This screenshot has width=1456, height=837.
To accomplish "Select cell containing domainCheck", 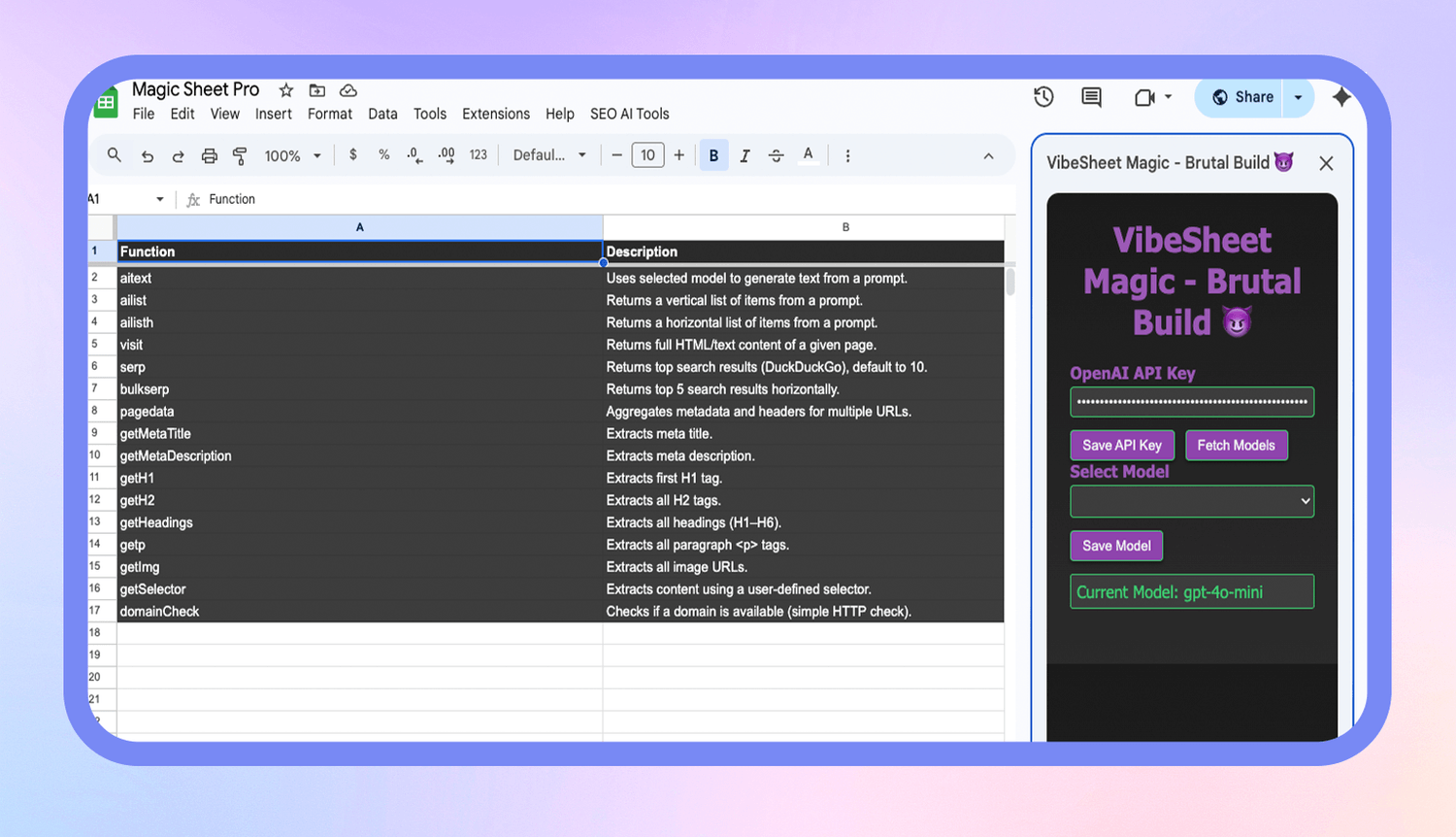I will pyautogui.click(x=359, y=611).
